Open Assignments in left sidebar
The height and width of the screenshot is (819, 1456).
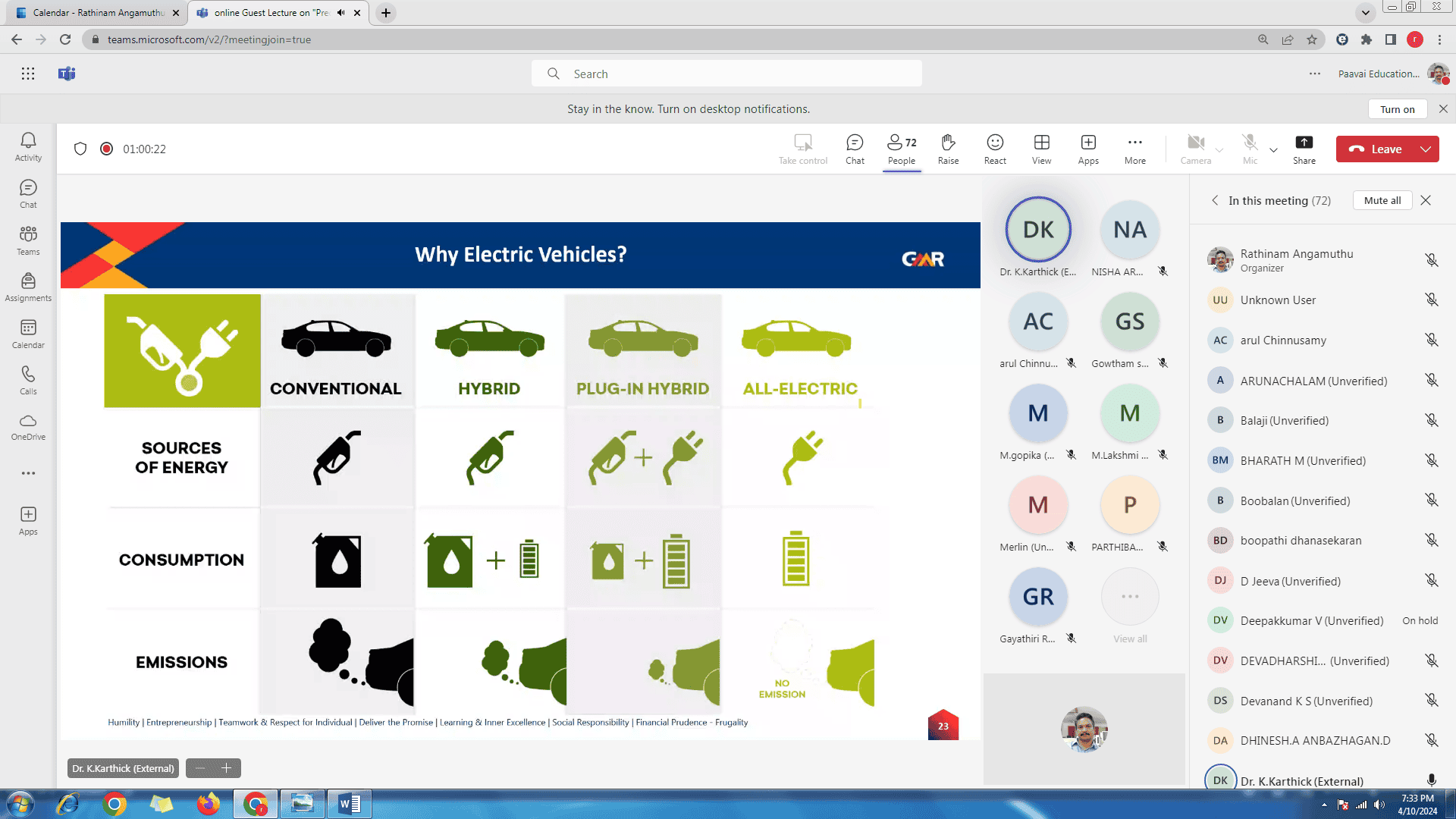(28, 287)
